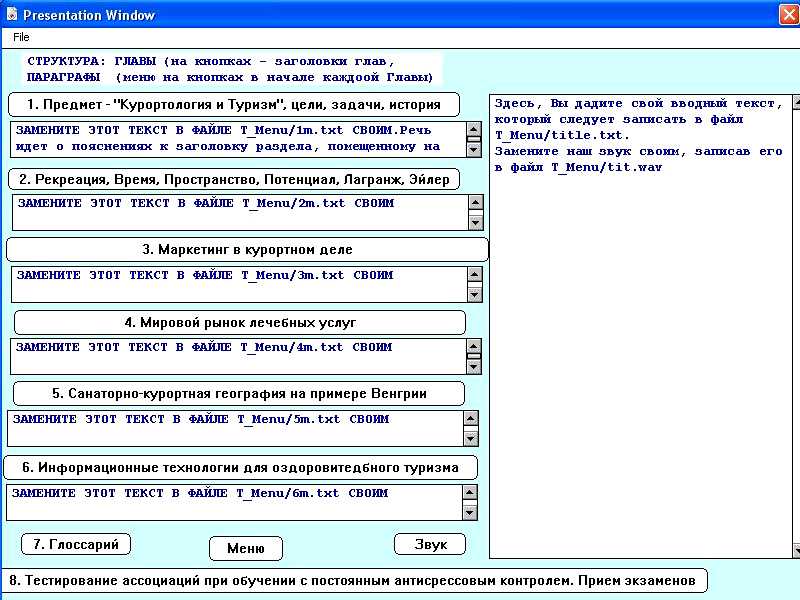800x600 pixels.
Task: Open chapter 4 Мировой рынок лечебных услуг
Action: (x=240, y=322)
